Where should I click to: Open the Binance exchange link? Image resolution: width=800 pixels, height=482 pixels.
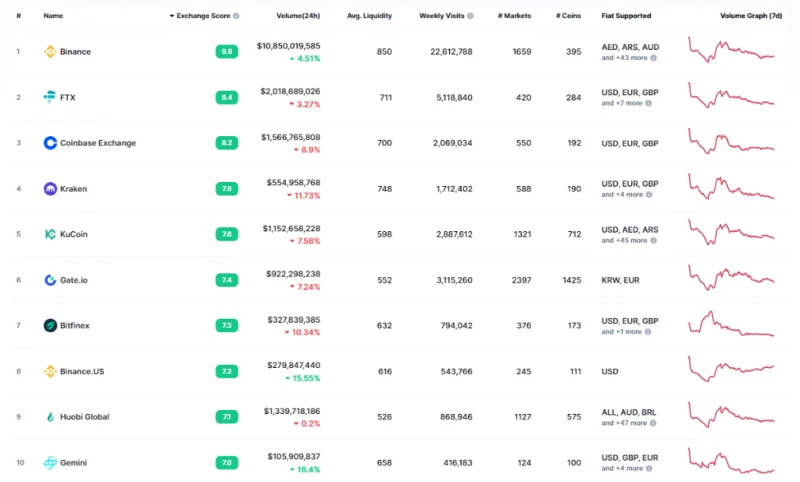pos(76,52)
